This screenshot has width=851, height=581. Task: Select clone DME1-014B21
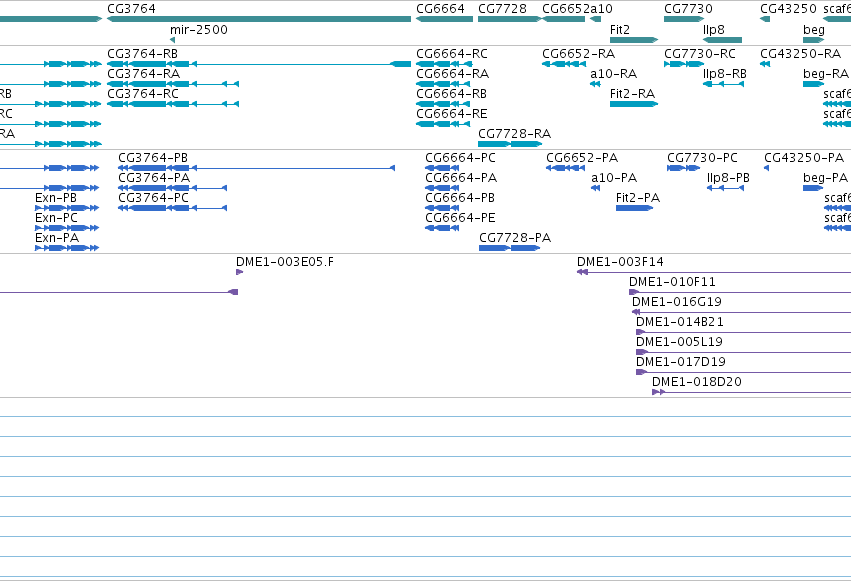[744, 333]
